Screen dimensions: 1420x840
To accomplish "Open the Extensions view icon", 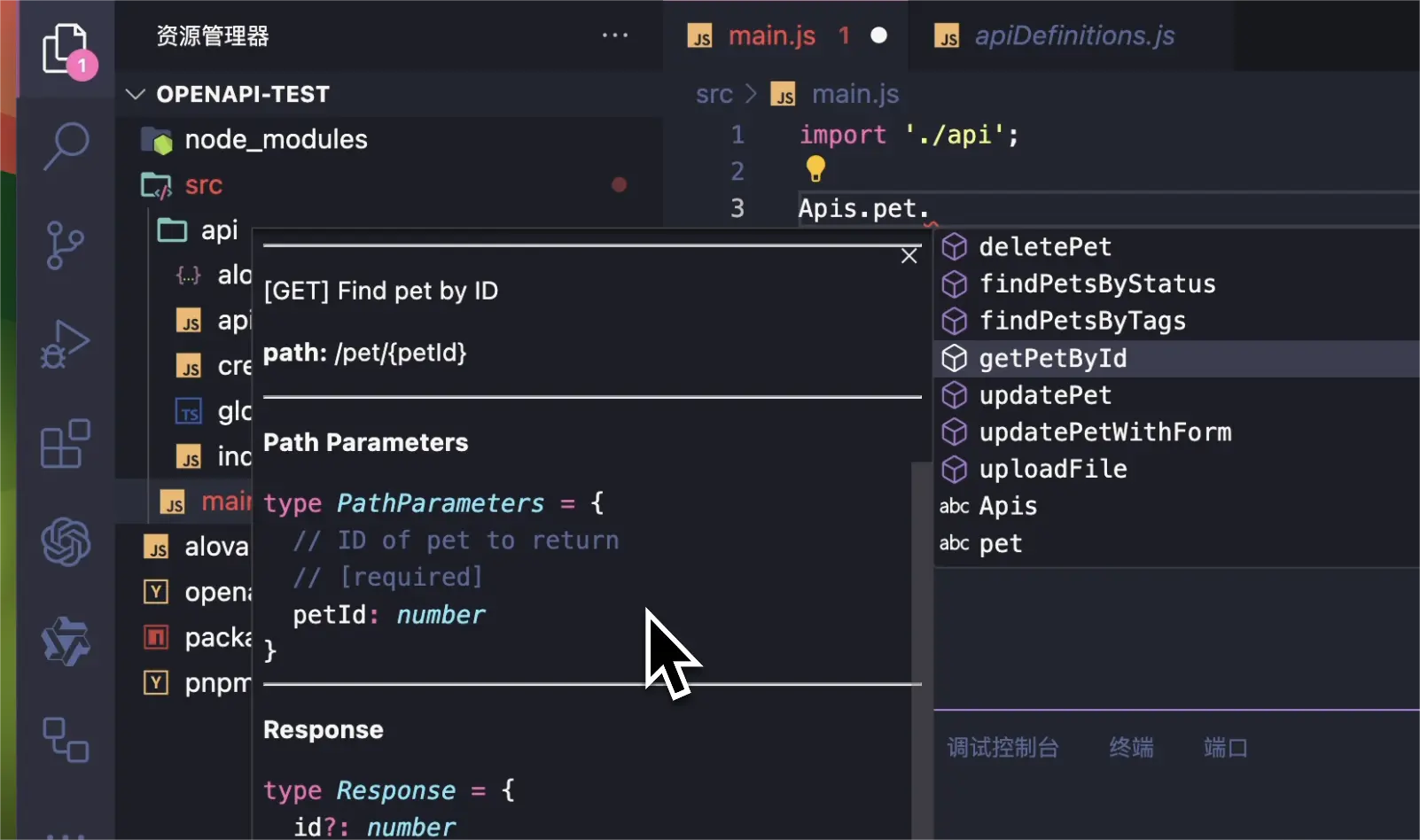I will tap(66, 443).
